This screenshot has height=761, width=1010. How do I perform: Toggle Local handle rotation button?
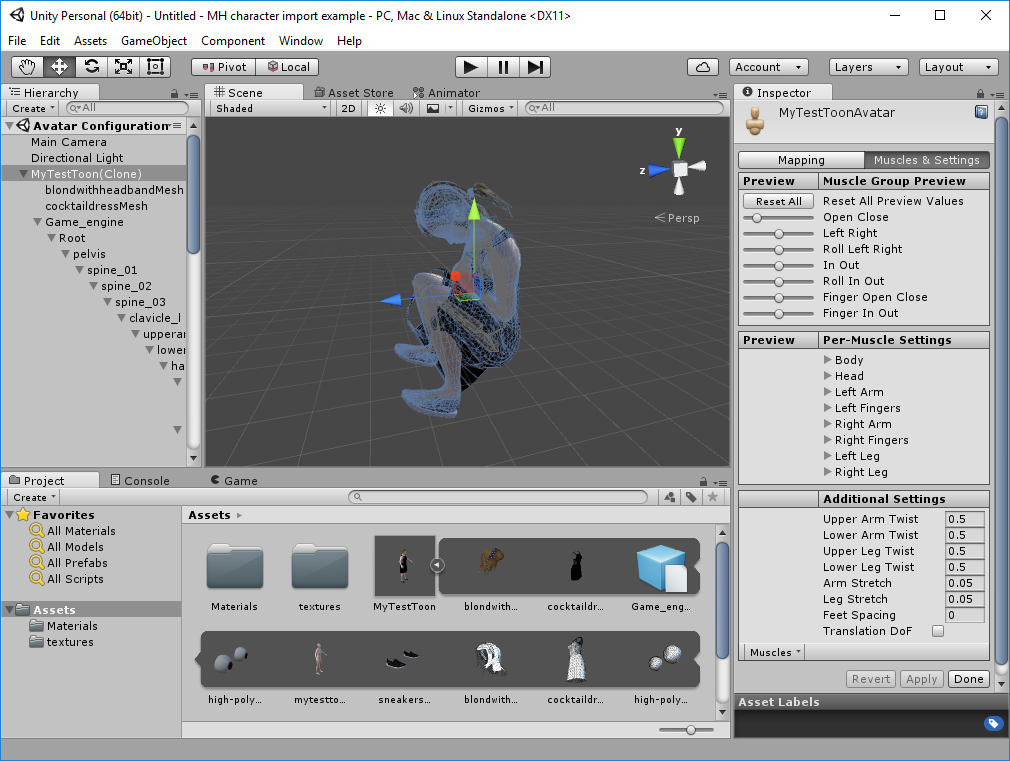(288, 67)
